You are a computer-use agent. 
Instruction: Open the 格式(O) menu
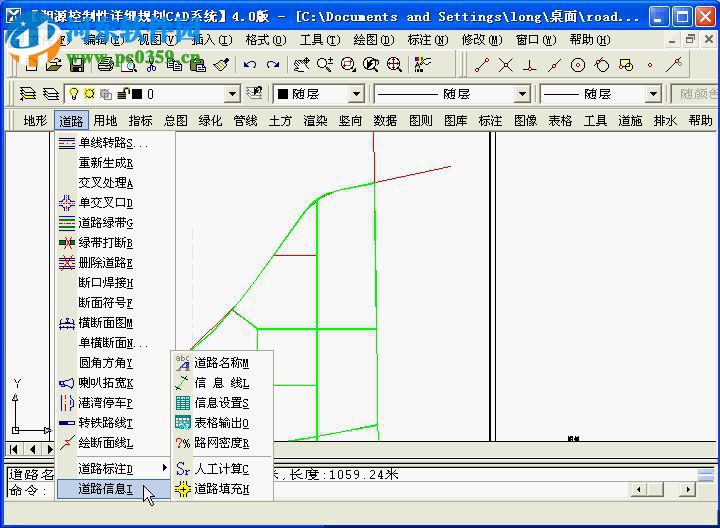coord(266,40)
